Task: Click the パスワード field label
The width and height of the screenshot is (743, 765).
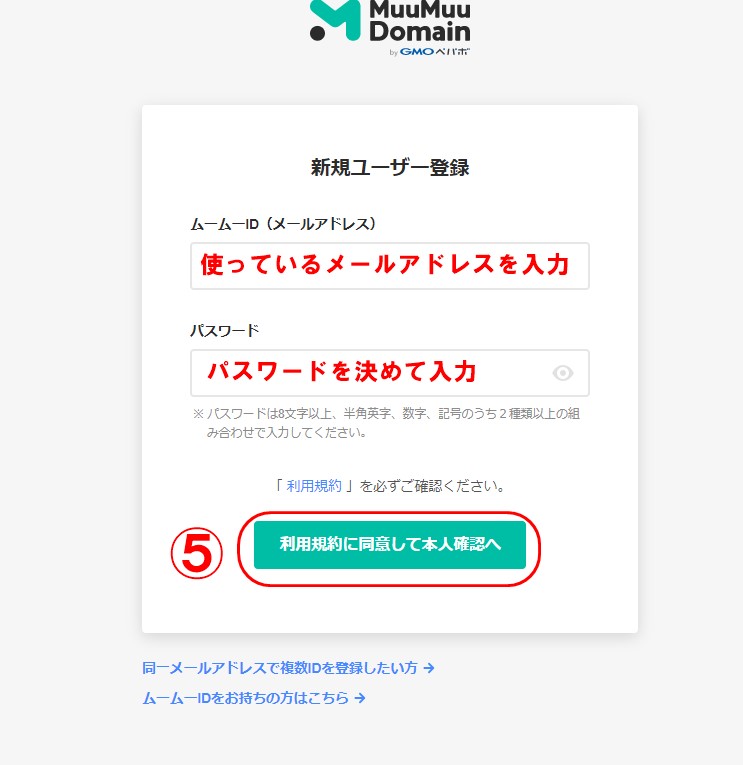Action: 224,331
